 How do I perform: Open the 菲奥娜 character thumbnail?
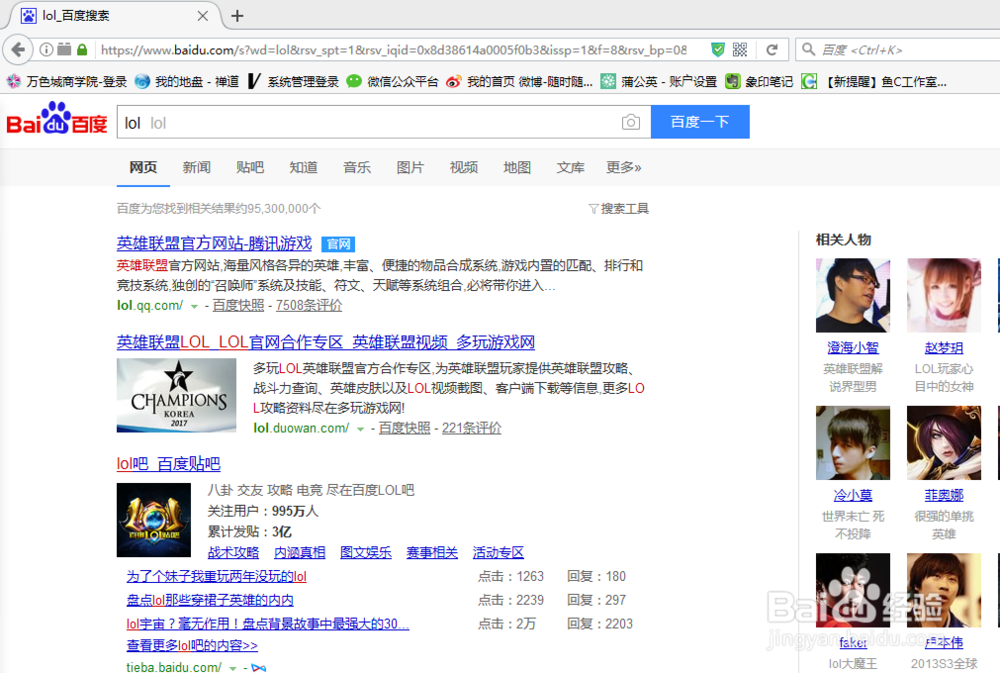click(944, 443)
